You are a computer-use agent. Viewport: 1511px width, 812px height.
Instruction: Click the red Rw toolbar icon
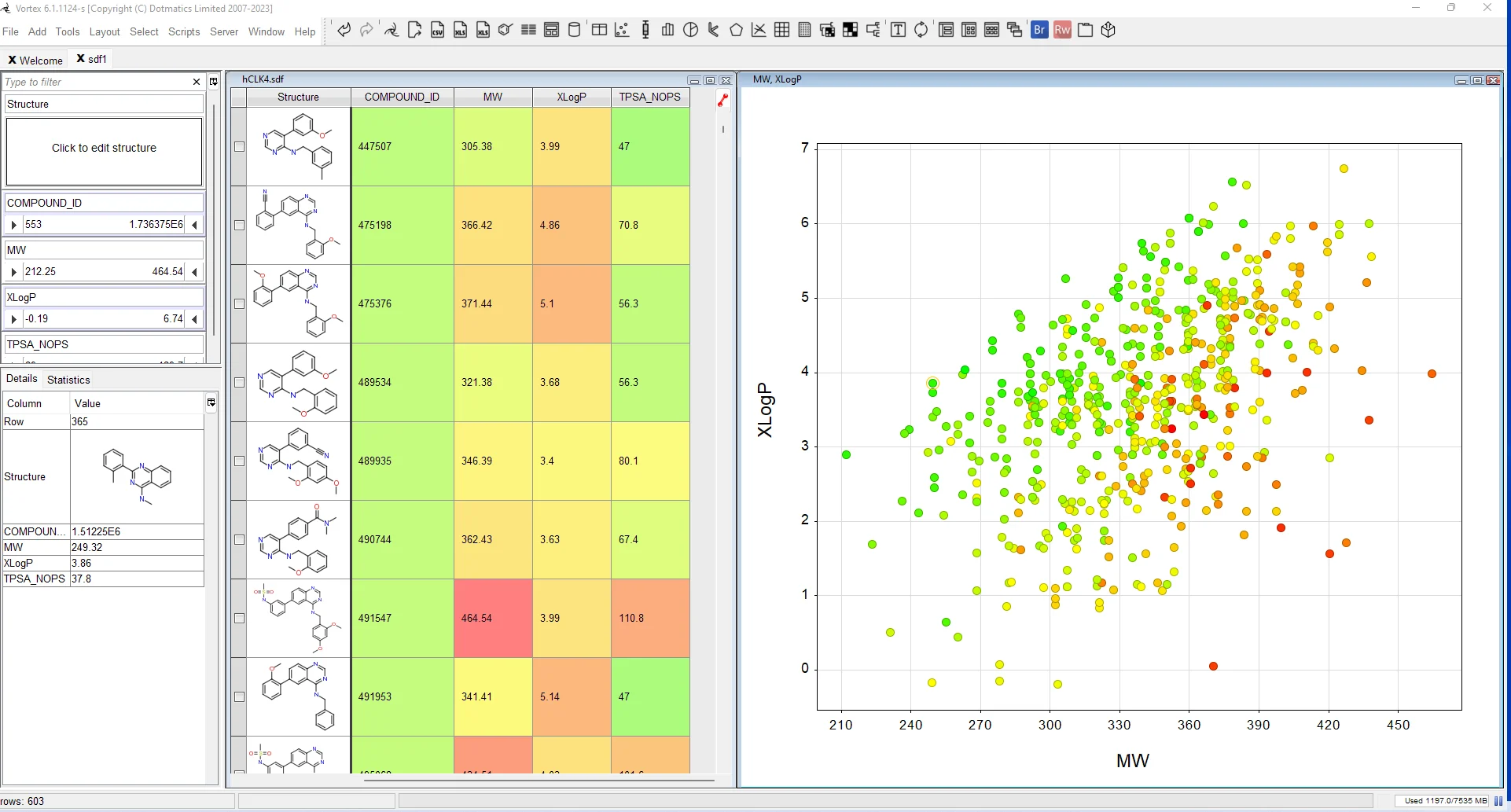[x=1062, y=30]
